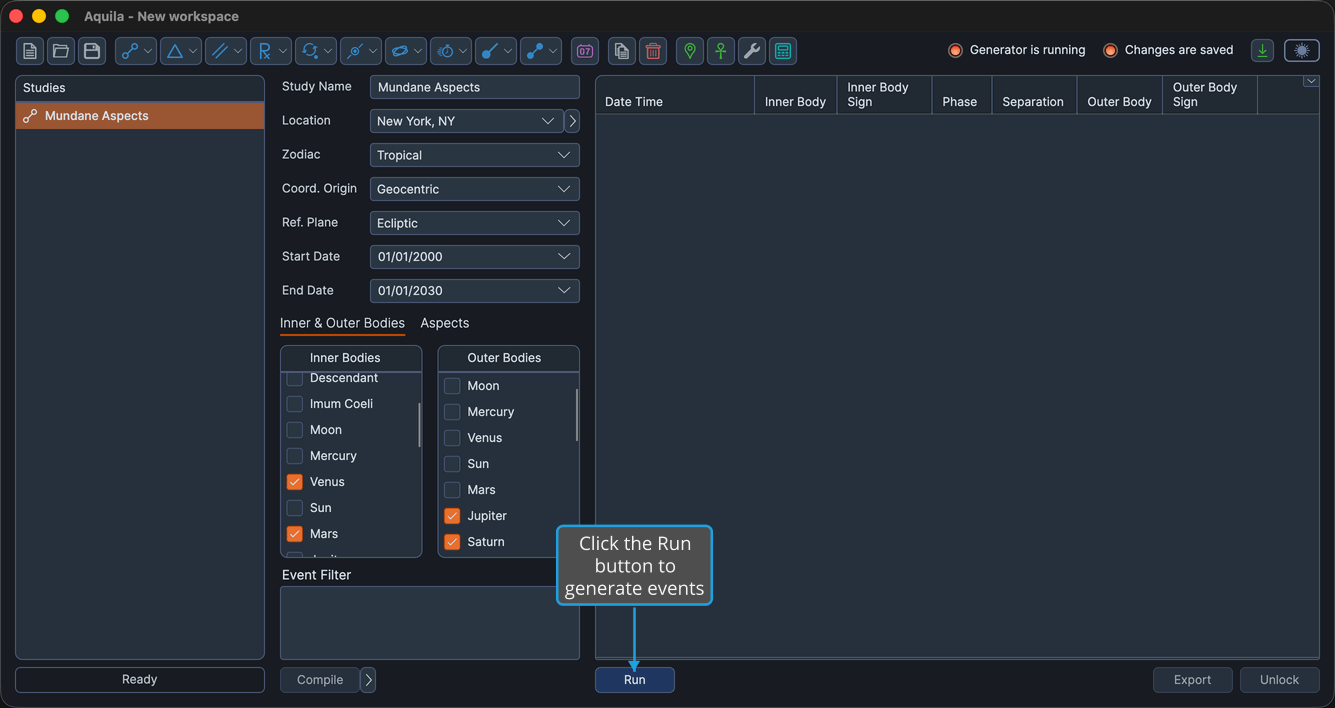Image resolution: width=1335 pixels, height=708 pixels.
Task: Open the Ref. Plane Ecliptic dropdown
Action: coord(474,223)
